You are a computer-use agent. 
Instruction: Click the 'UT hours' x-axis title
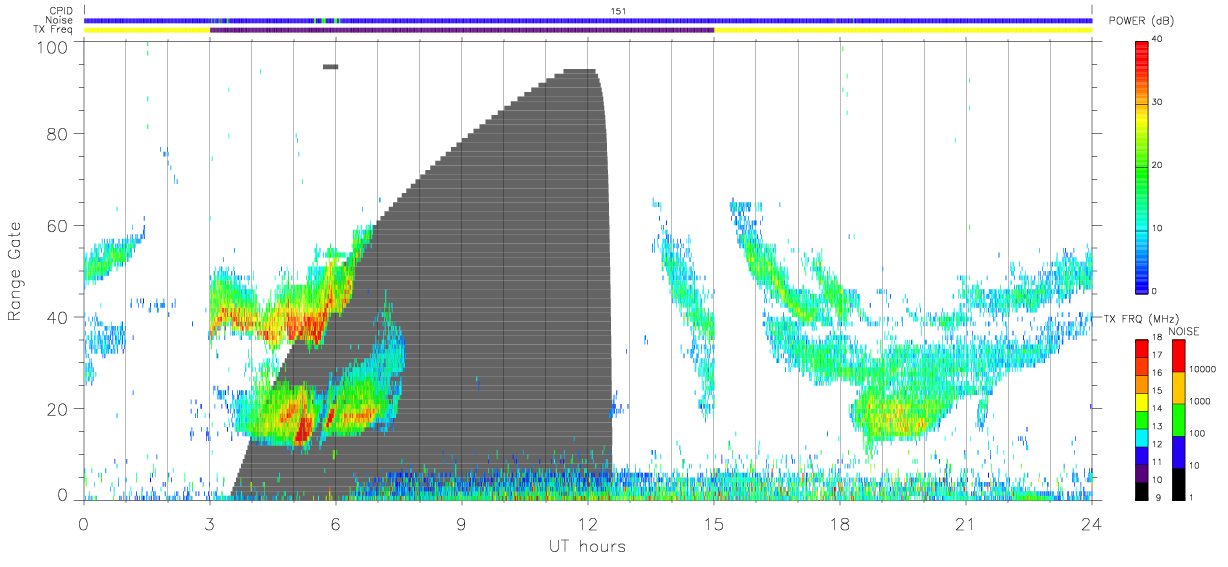coord(586,547)
